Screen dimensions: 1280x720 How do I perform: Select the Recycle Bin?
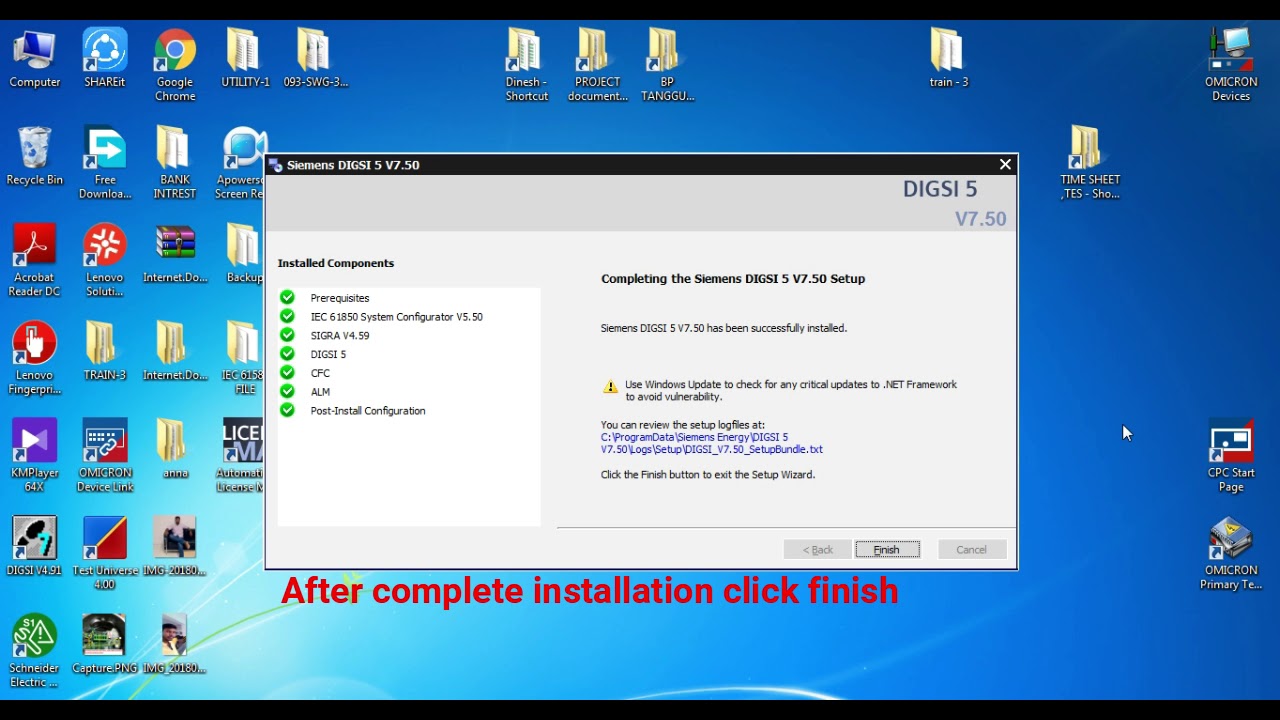[35, 157]
